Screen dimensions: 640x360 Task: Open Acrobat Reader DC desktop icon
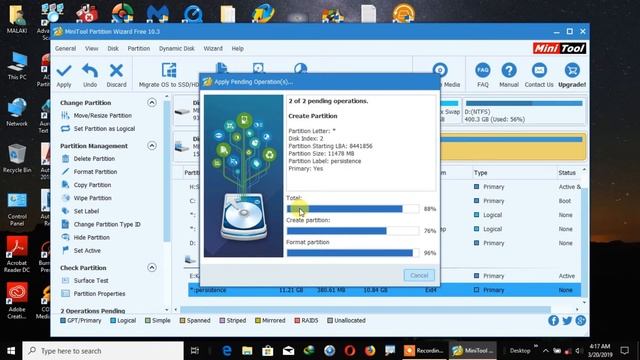(x=17, y=254)
